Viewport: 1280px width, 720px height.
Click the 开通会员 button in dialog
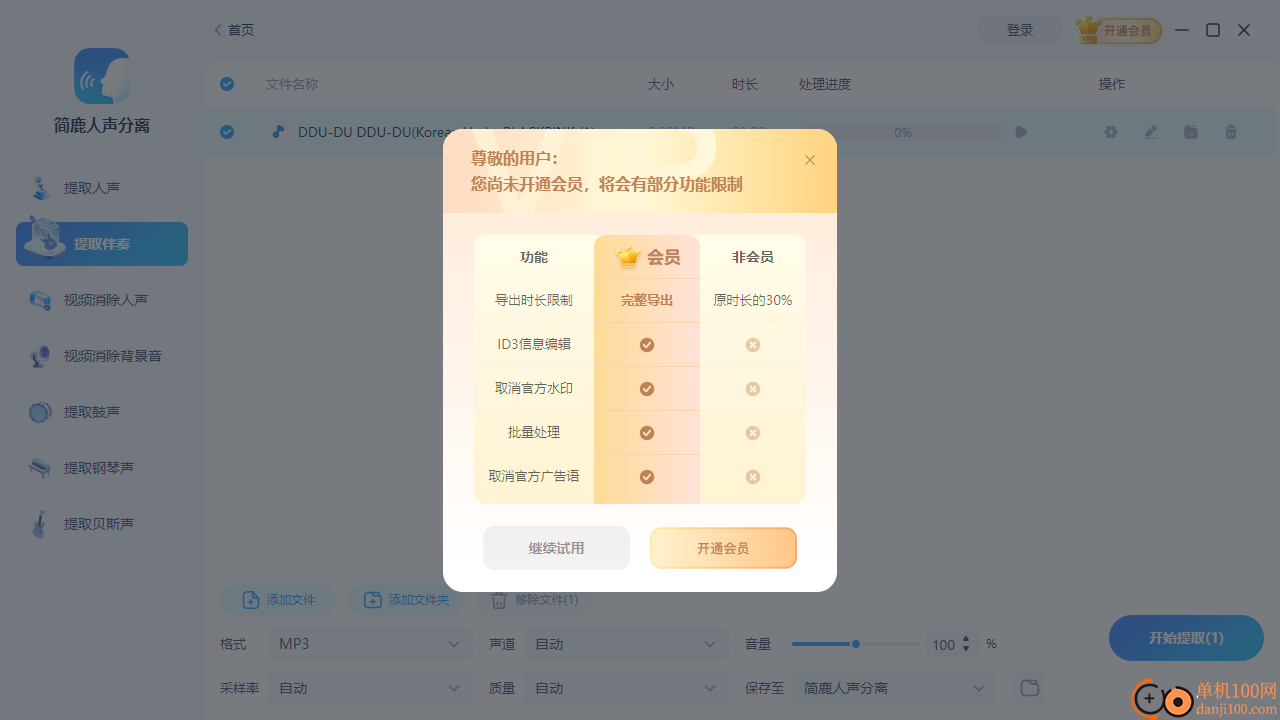723,548
